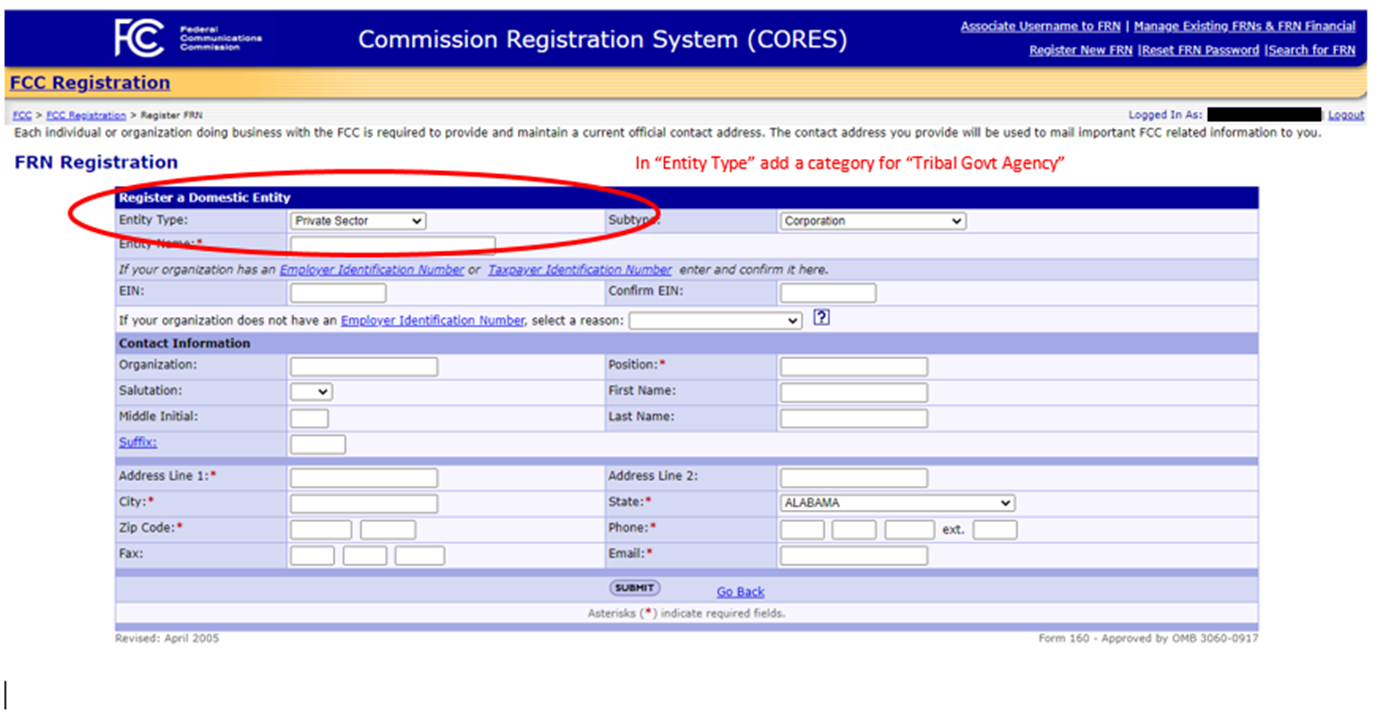1377x719 pixels.
Task: Click the Email input field
Action: point(853,555)
